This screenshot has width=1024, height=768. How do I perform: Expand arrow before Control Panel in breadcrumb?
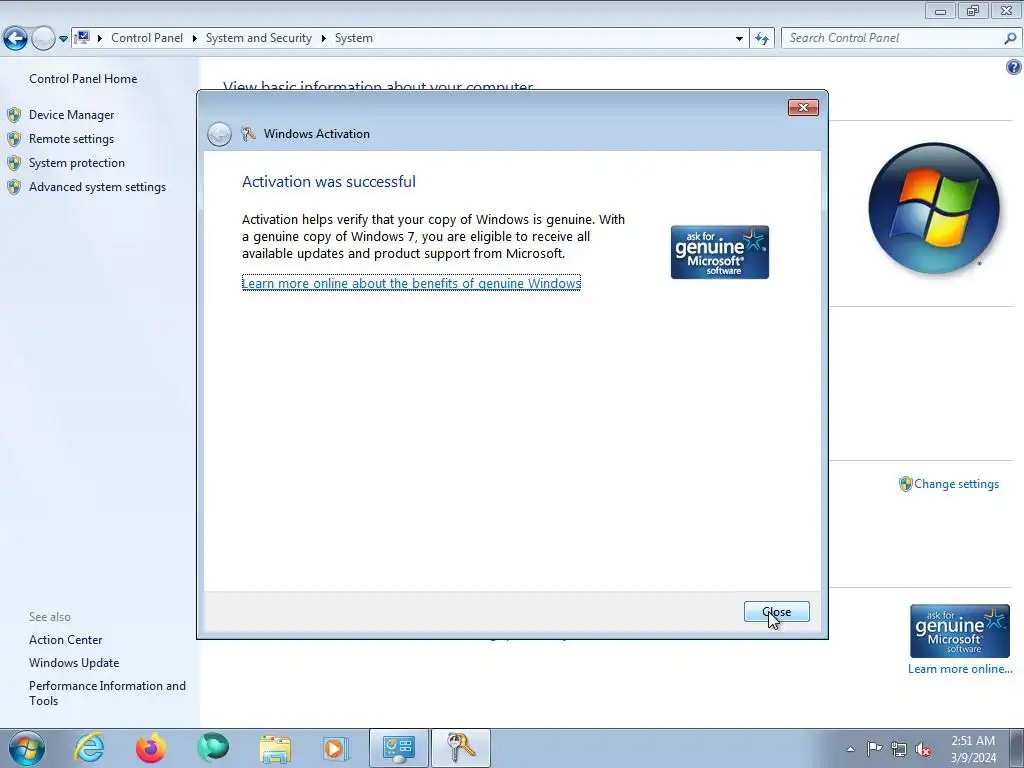click(x=100, y=39)
